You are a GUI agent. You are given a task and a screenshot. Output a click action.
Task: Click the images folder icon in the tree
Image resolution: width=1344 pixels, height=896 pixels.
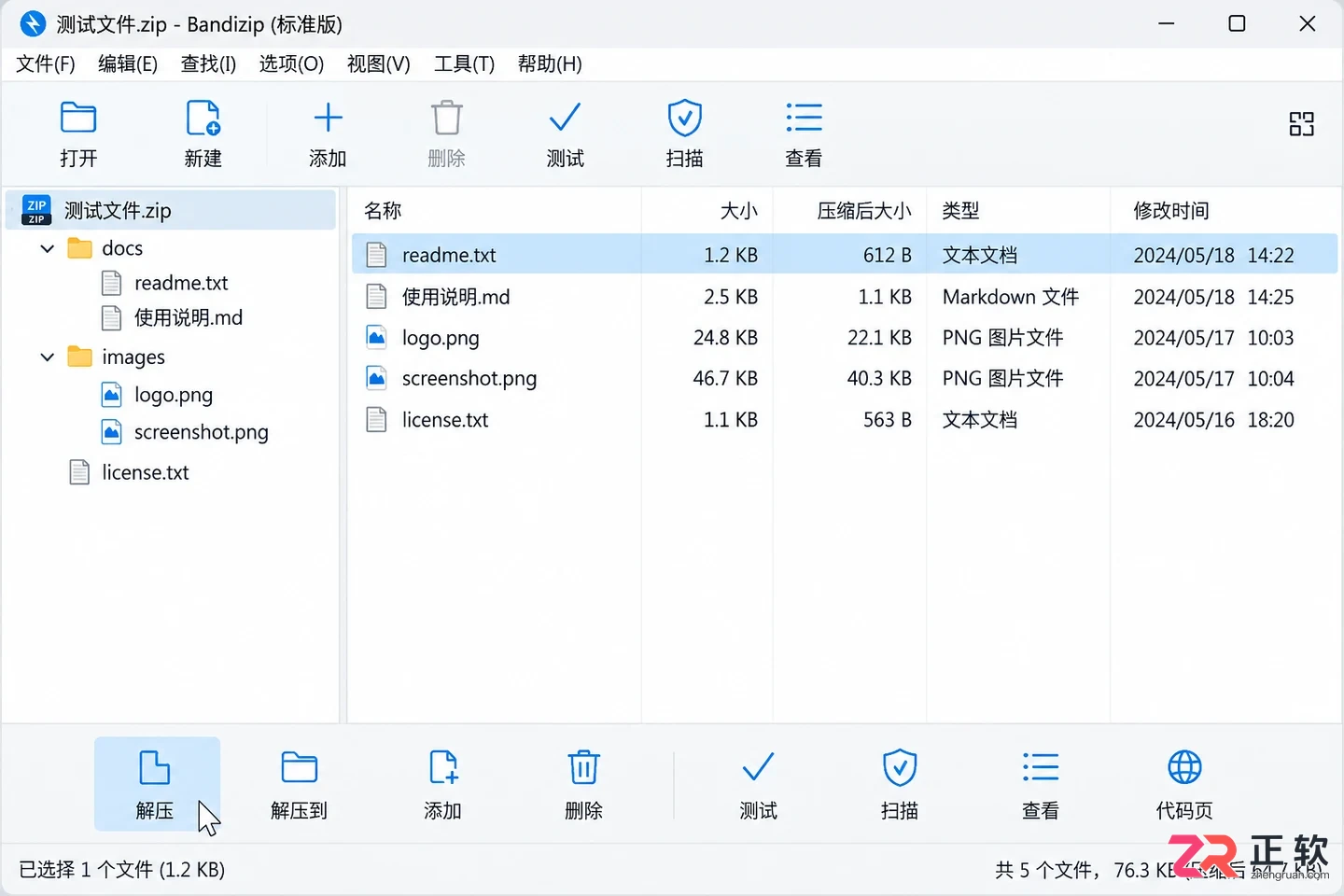[x=80, y=357]
